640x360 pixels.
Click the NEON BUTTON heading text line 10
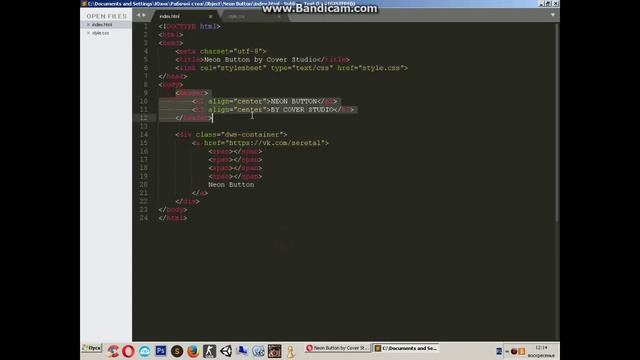[294, 101]
